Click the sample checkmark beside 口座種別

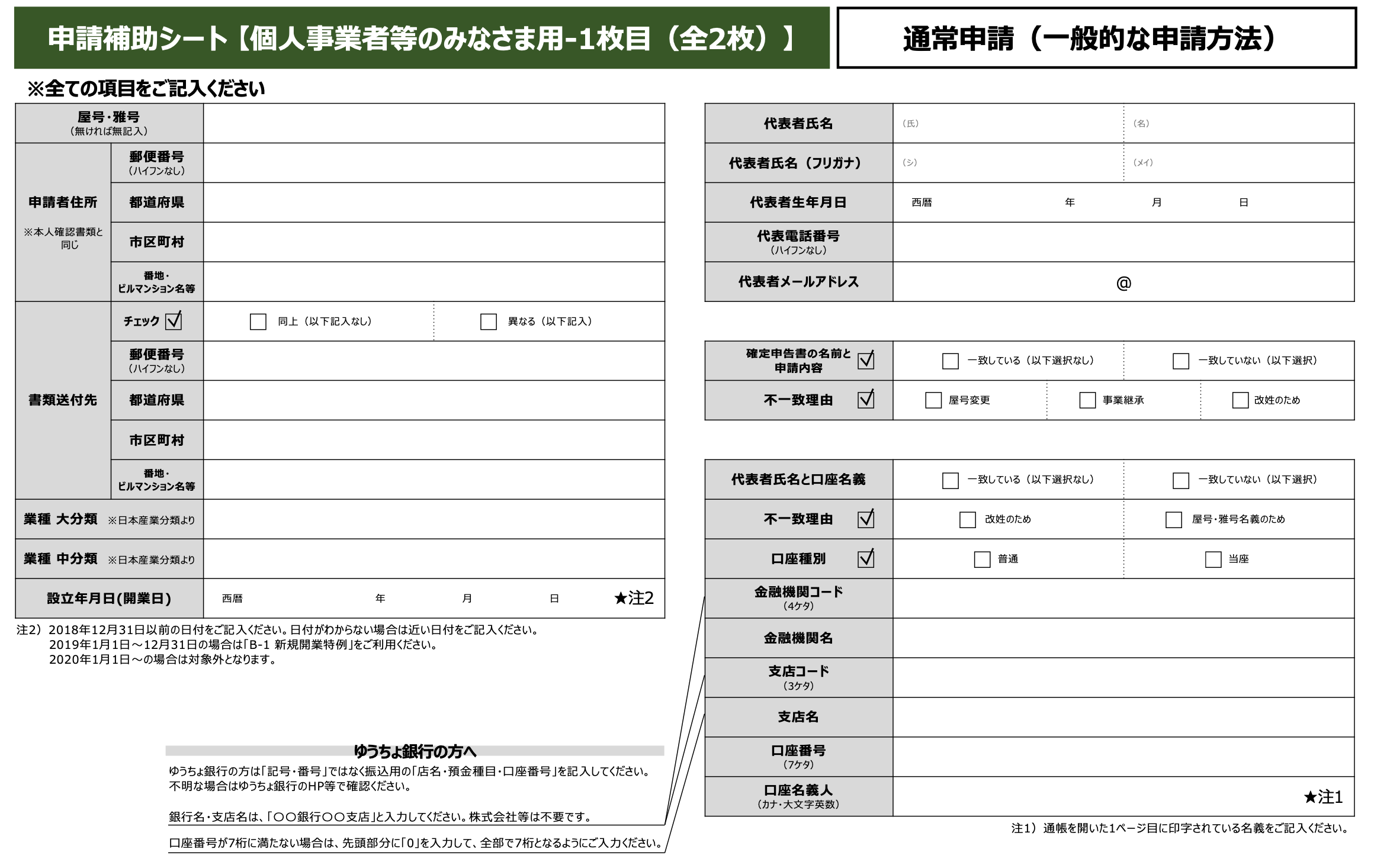[866, 558]
